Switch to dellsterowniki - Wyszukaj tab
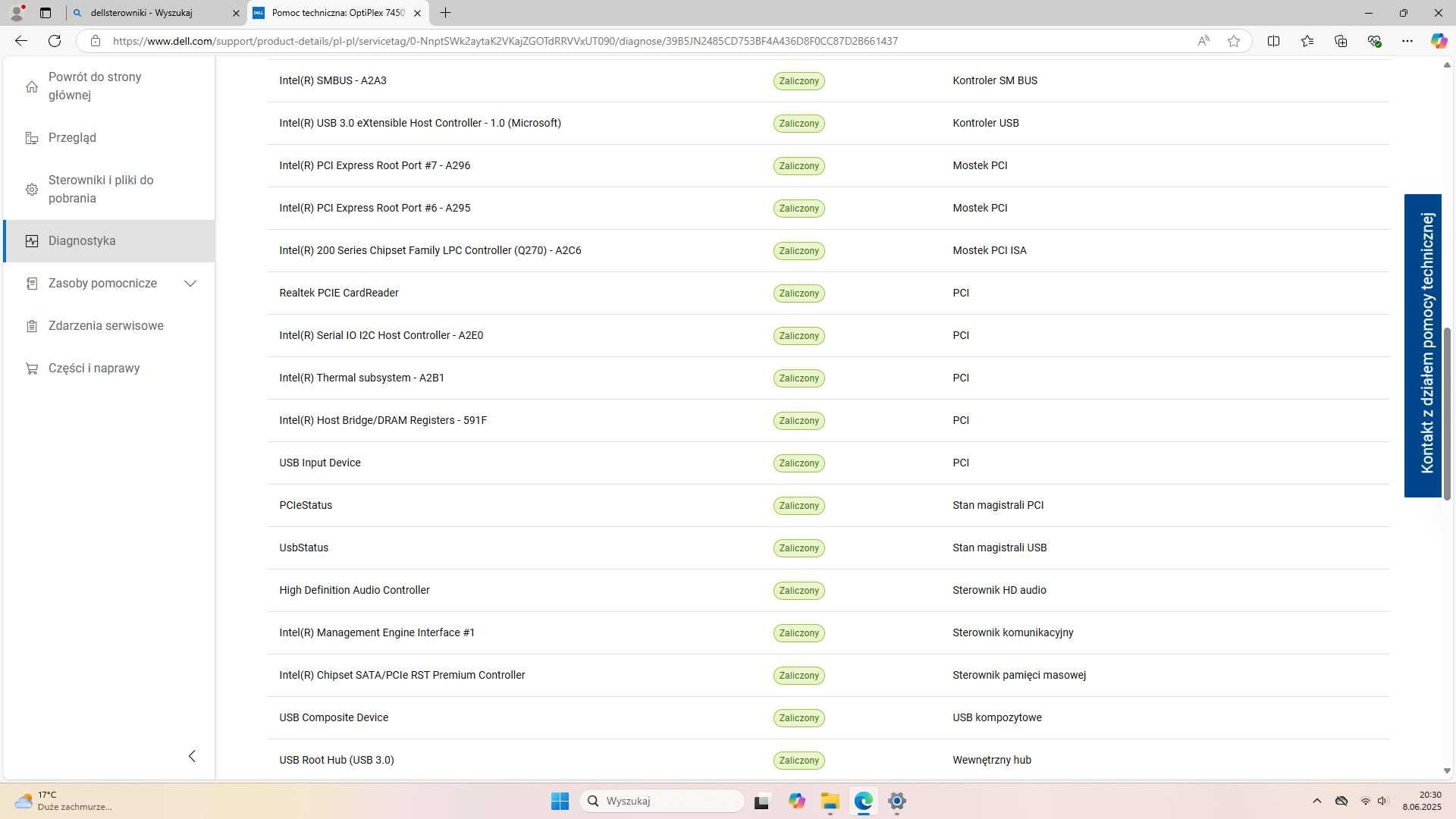This screenshot has width=1456, height=819. click(156, 13)
